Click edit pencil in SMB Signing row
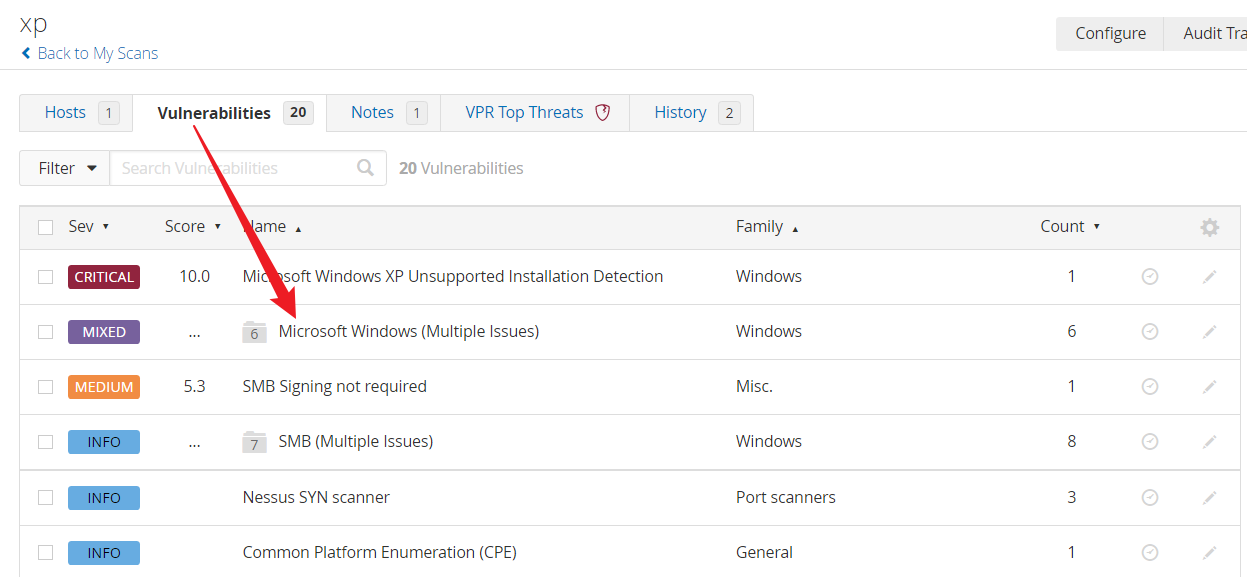 [x=1210, y=387]
